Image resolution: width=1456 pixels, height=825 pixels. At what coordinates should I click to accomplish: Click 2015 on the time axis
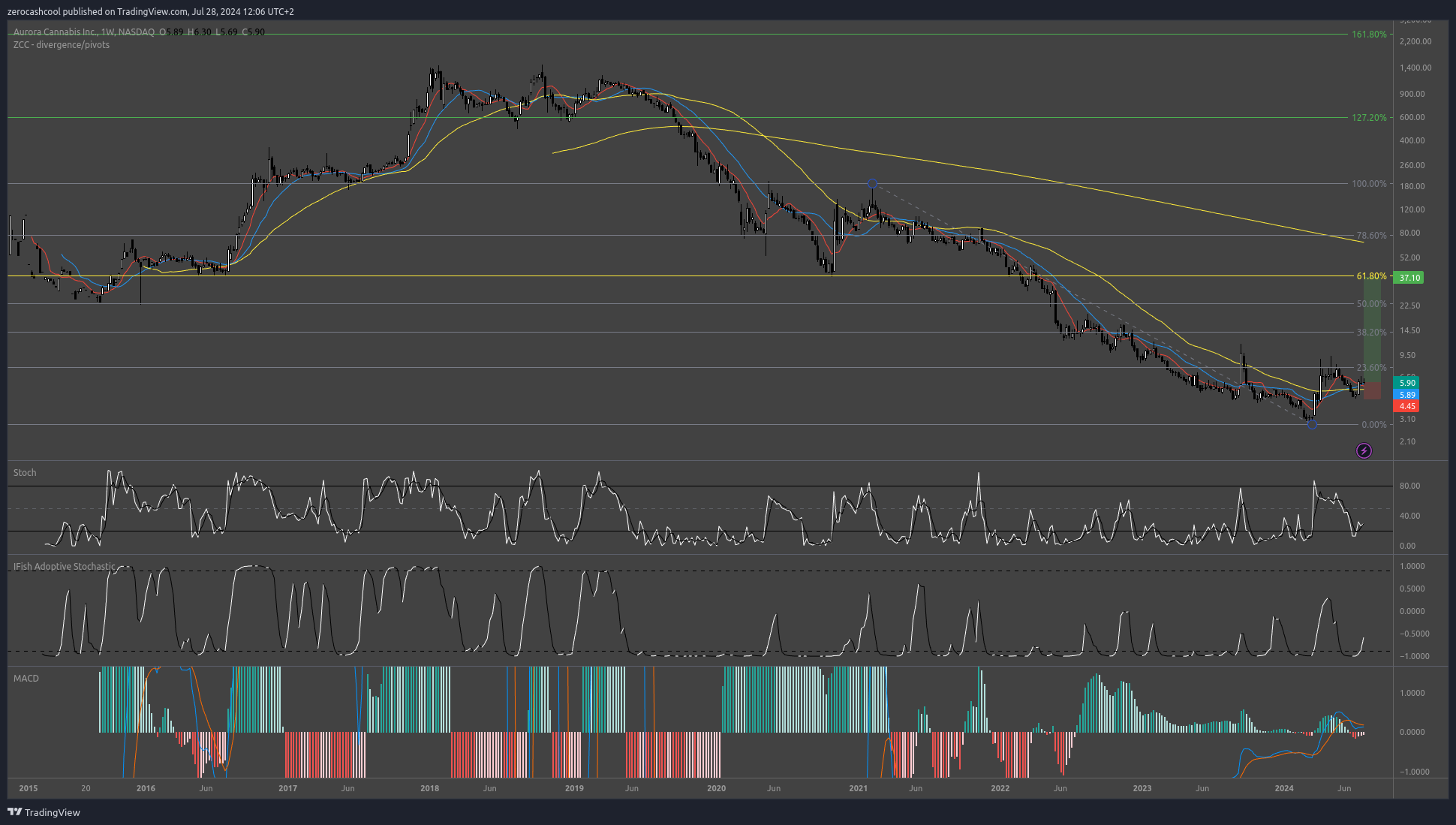pos(29,788)
